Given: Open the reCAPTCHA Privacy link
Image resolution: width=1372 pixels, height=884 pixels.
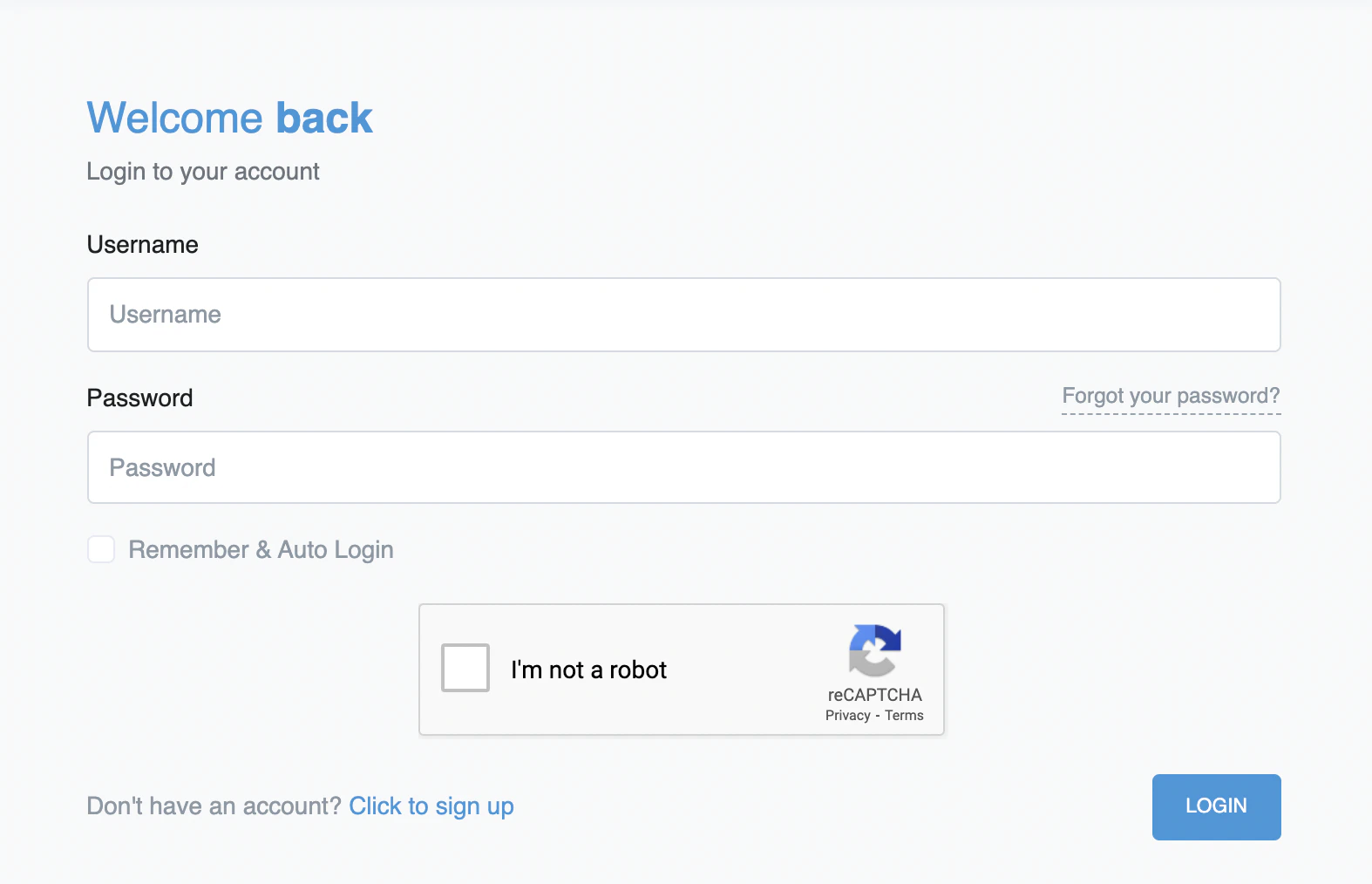Looking at the screenshot, I should click(x=847, y=715).
